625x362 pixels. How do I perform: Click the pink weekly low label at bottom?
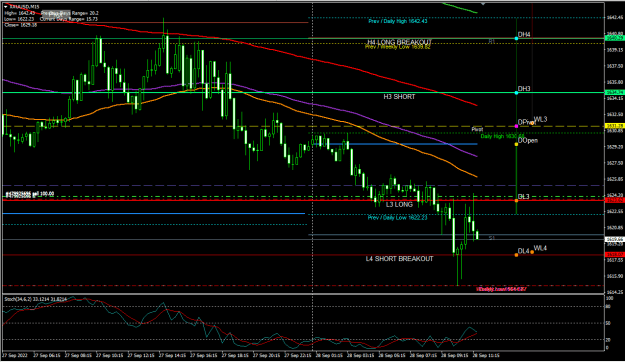click(501, 289)
